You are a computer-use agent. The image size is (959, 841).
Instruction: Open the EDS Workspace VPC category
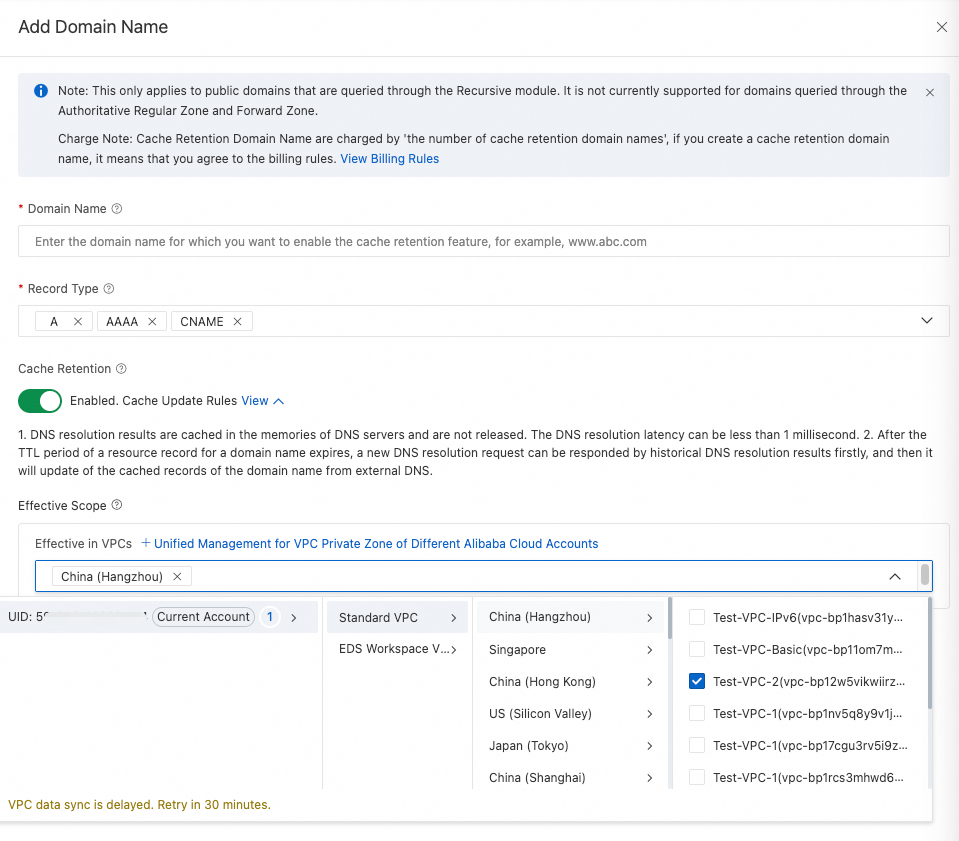point(396,650)
